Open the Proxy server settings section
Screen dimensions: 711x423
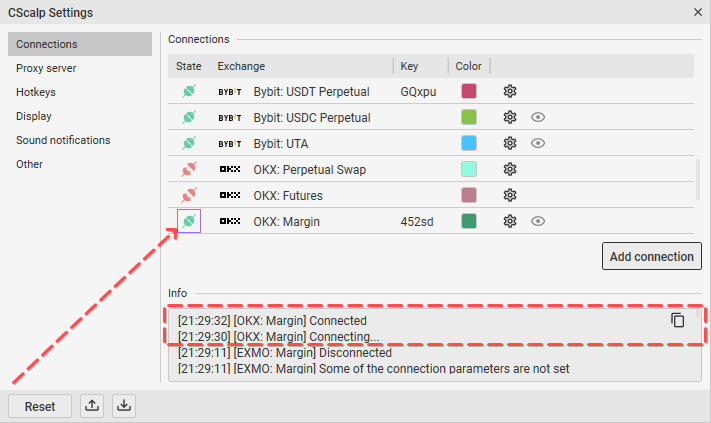coord(46,68)
